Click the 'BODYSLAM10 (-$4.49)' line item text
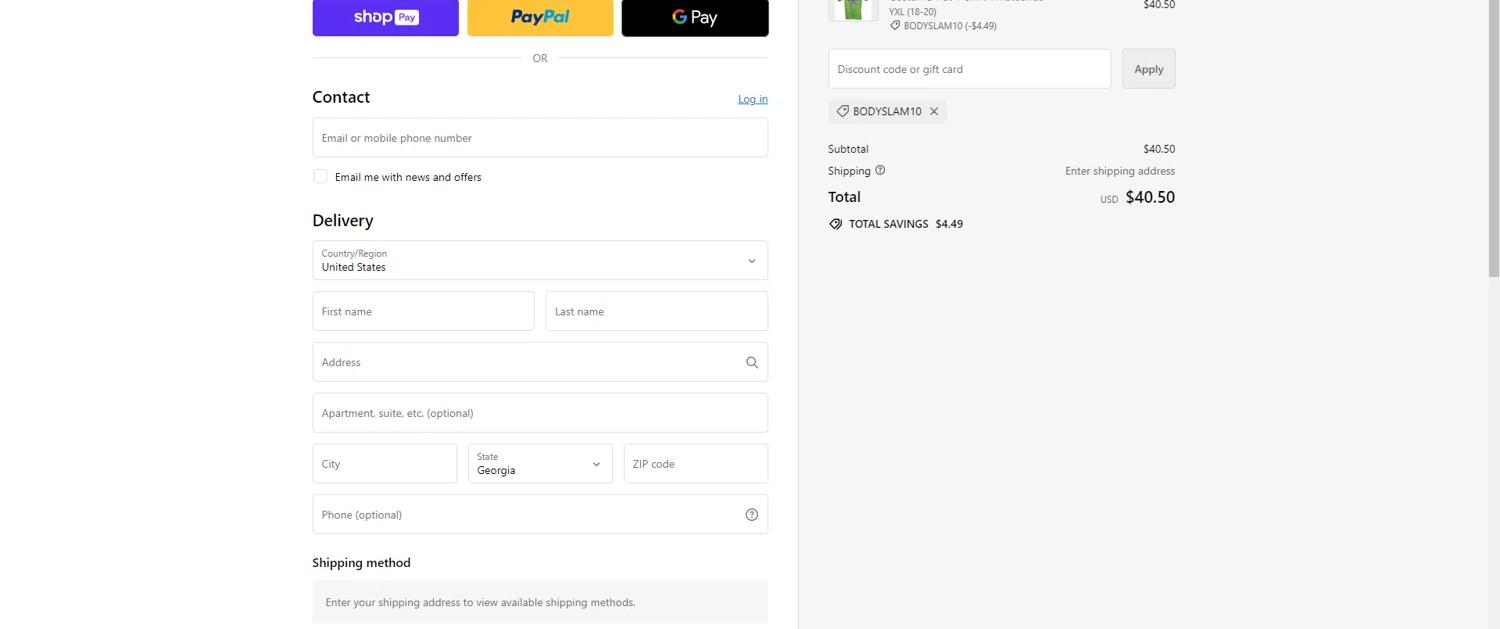This screenshot has width=1500, height=629. 950,26
